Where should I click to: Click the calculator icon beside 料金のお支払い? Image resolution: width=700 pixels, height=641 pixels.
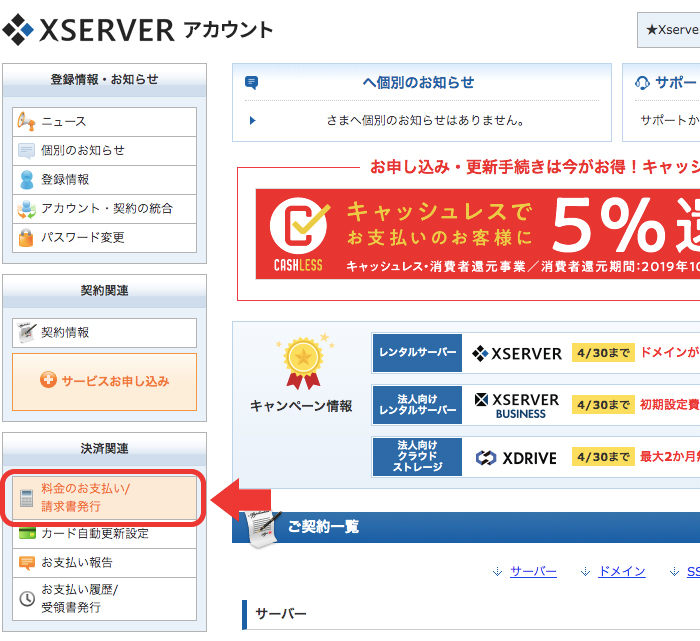[26, 498]
